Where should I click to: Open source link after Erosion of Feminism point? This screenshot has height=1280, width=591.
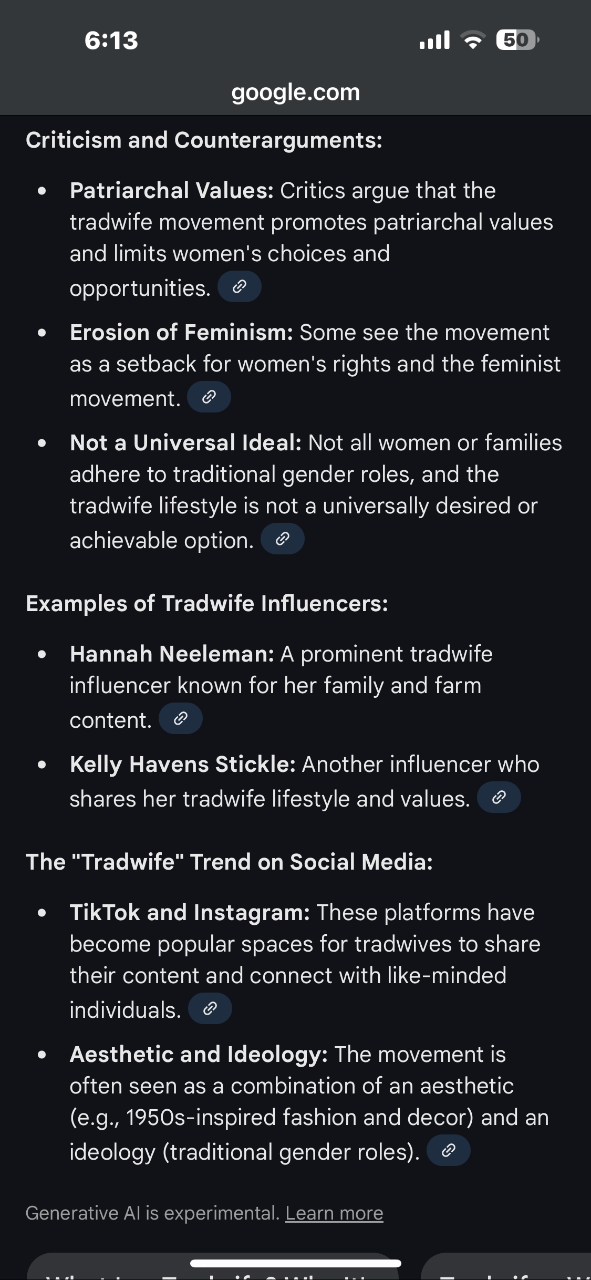[x=209, y=397]
